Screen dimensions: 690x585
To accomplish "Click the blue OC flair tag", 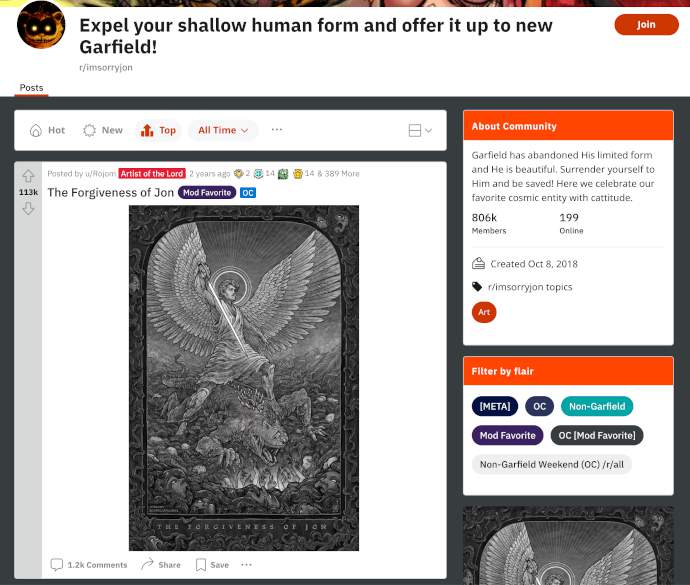I will 248,193.
